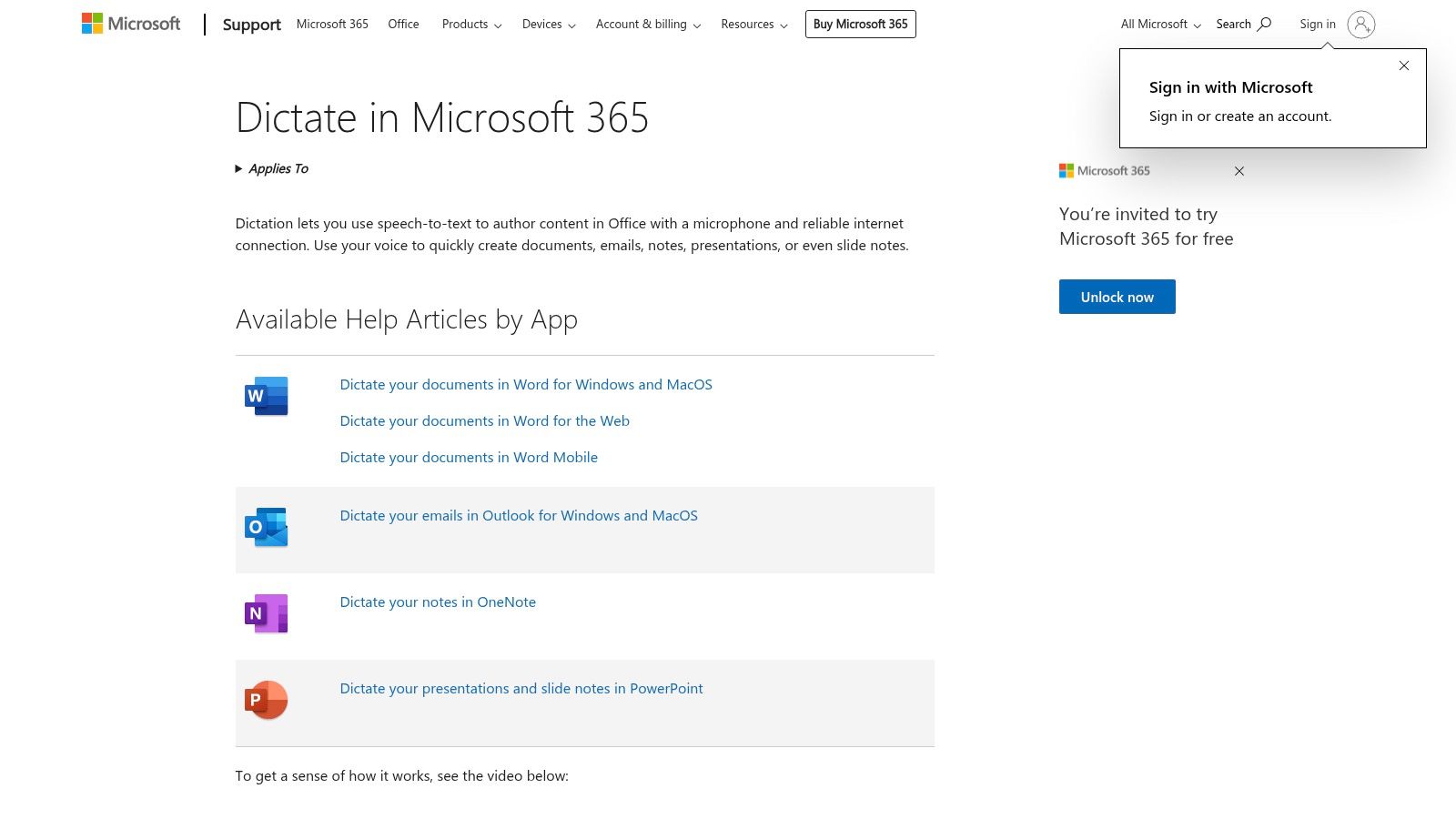Go to Microsoft 365 nav item

(x=332, y=25)
